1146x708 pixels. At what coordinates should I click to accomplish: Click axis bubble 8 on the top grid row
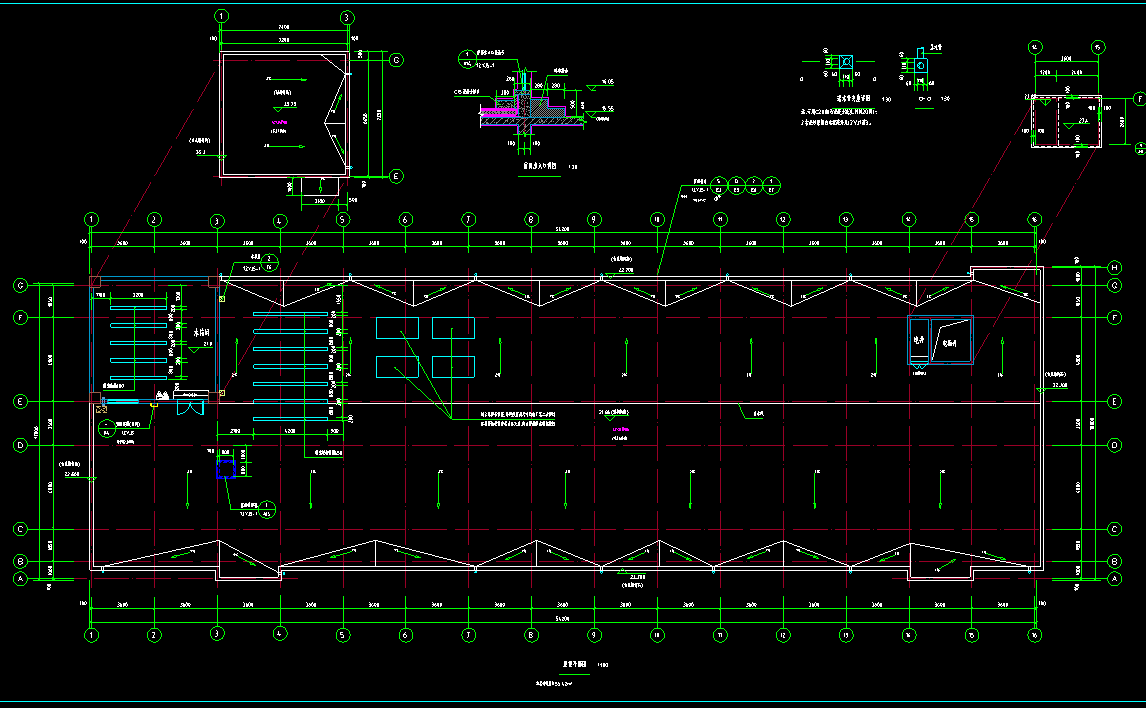tap(531, 219)
